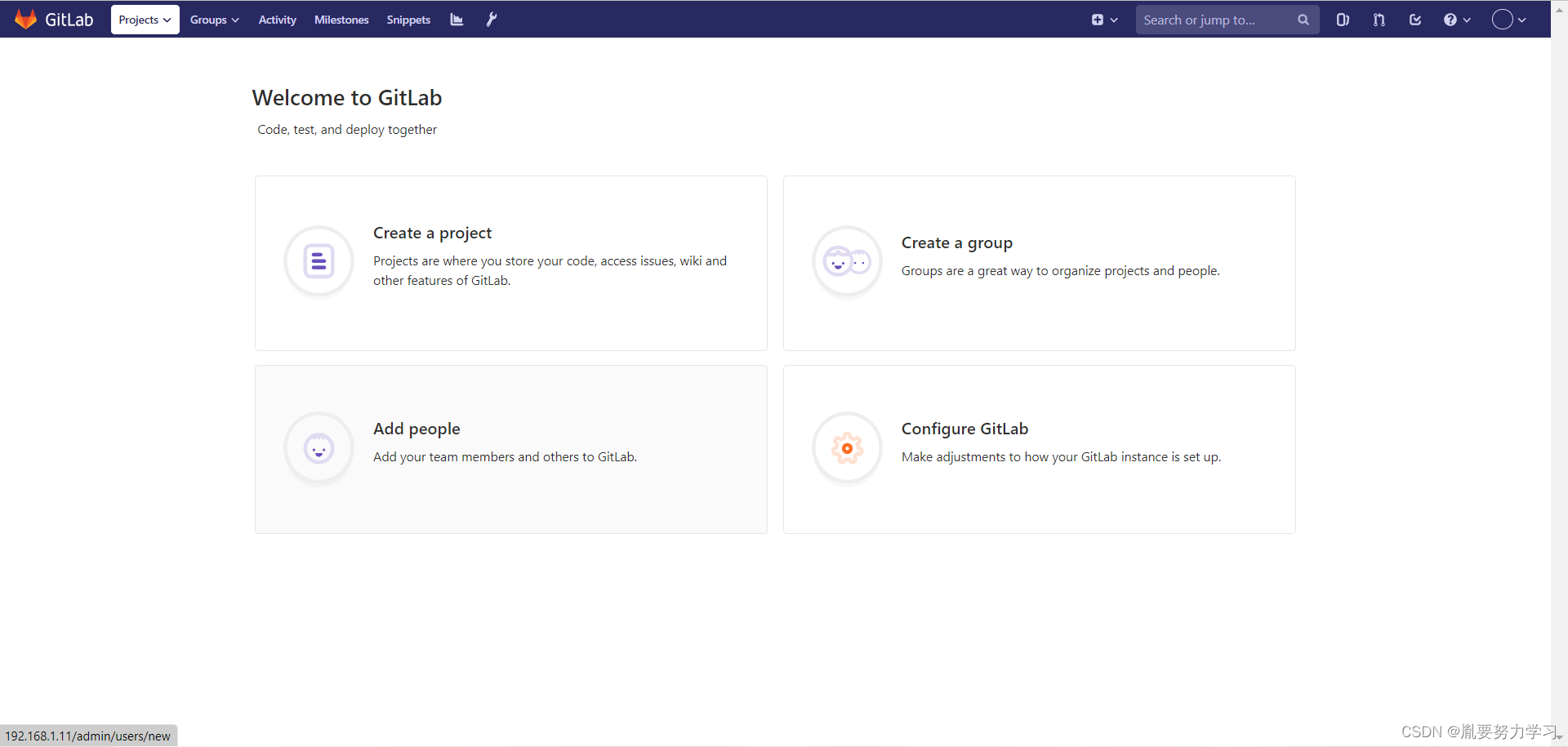Expand the Groups dropdown
The width and height of the screenshot is (1568, 747).
click(x=214, y=20)
